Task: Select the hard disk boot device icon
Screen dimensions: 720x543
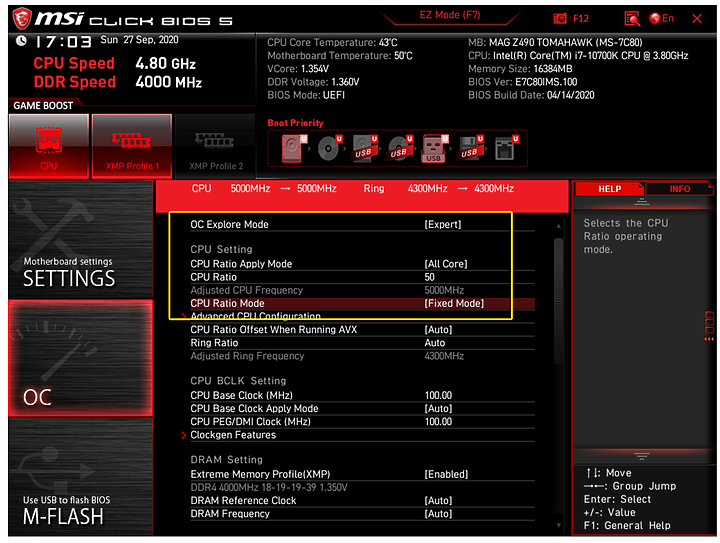Action: [x=293, y=148]
